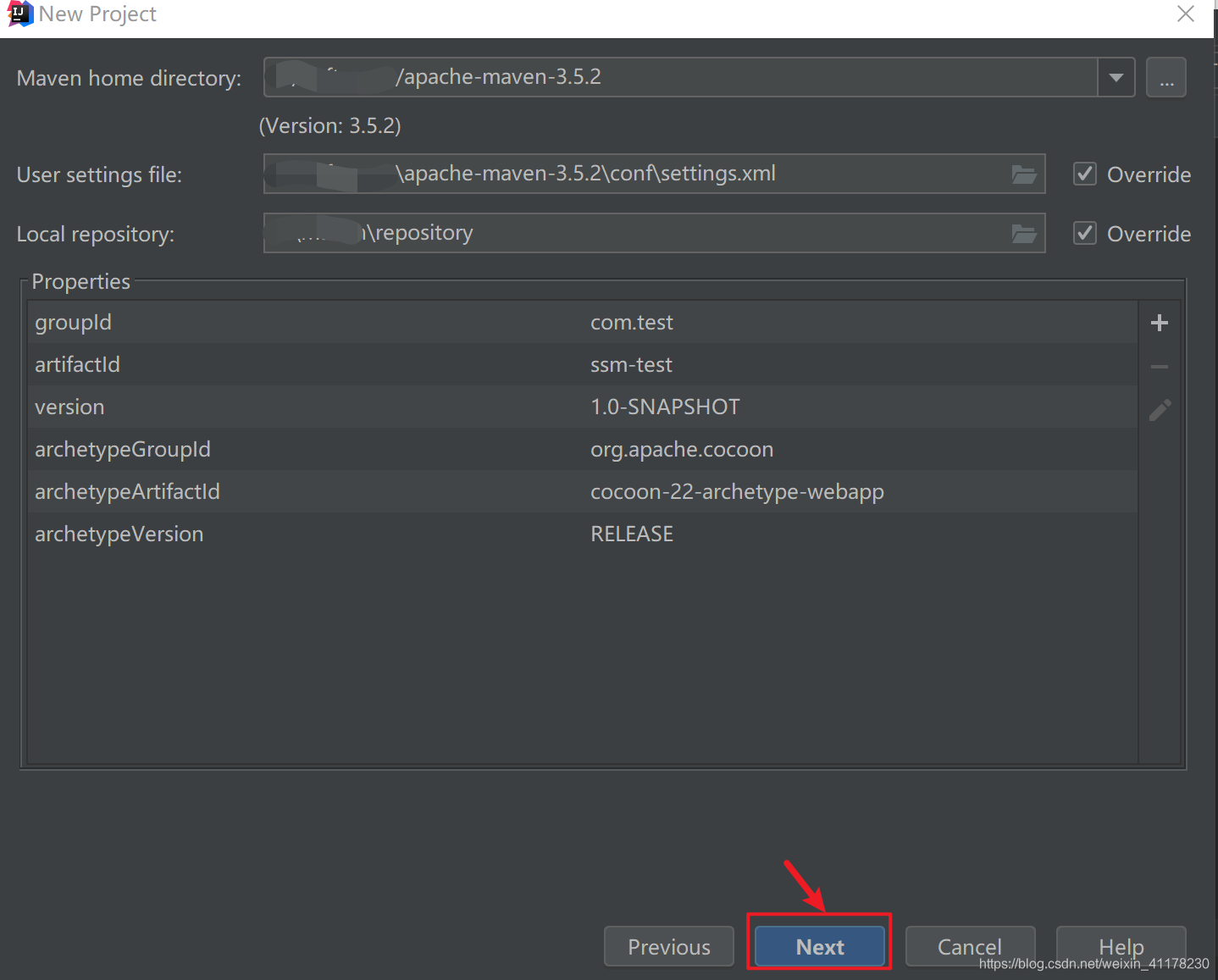Click the Next button
The image size is (1218, 980).
[x=820, y=947]
